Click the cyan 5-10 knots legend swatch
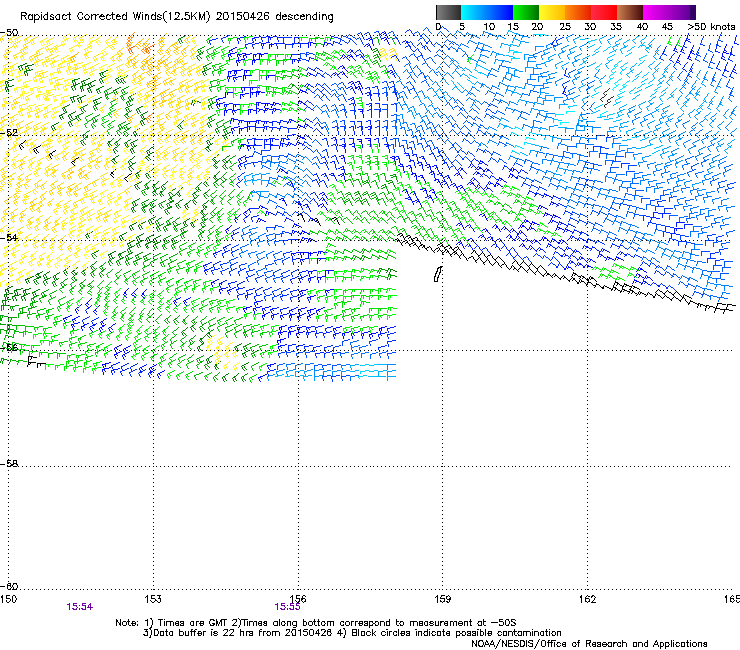This screenshot has width=740, height=650. 474,12
